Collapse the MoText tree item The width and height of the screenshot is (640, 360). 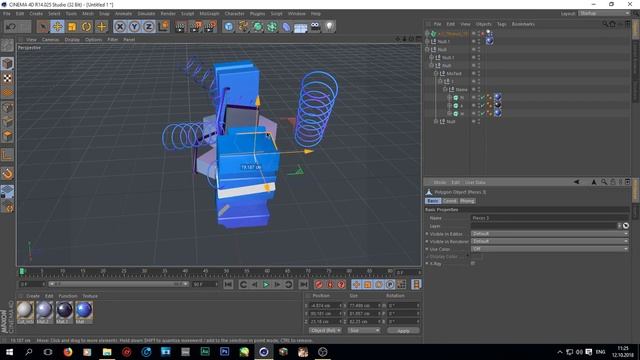(x=436, y=73)
